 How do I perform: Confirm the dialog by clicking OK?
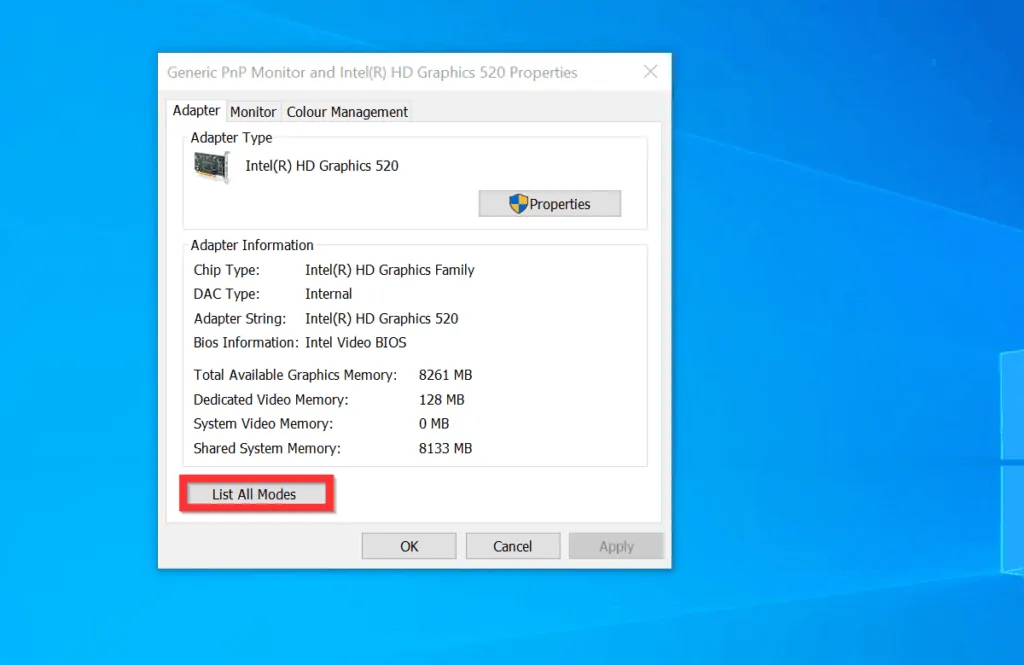408,545
